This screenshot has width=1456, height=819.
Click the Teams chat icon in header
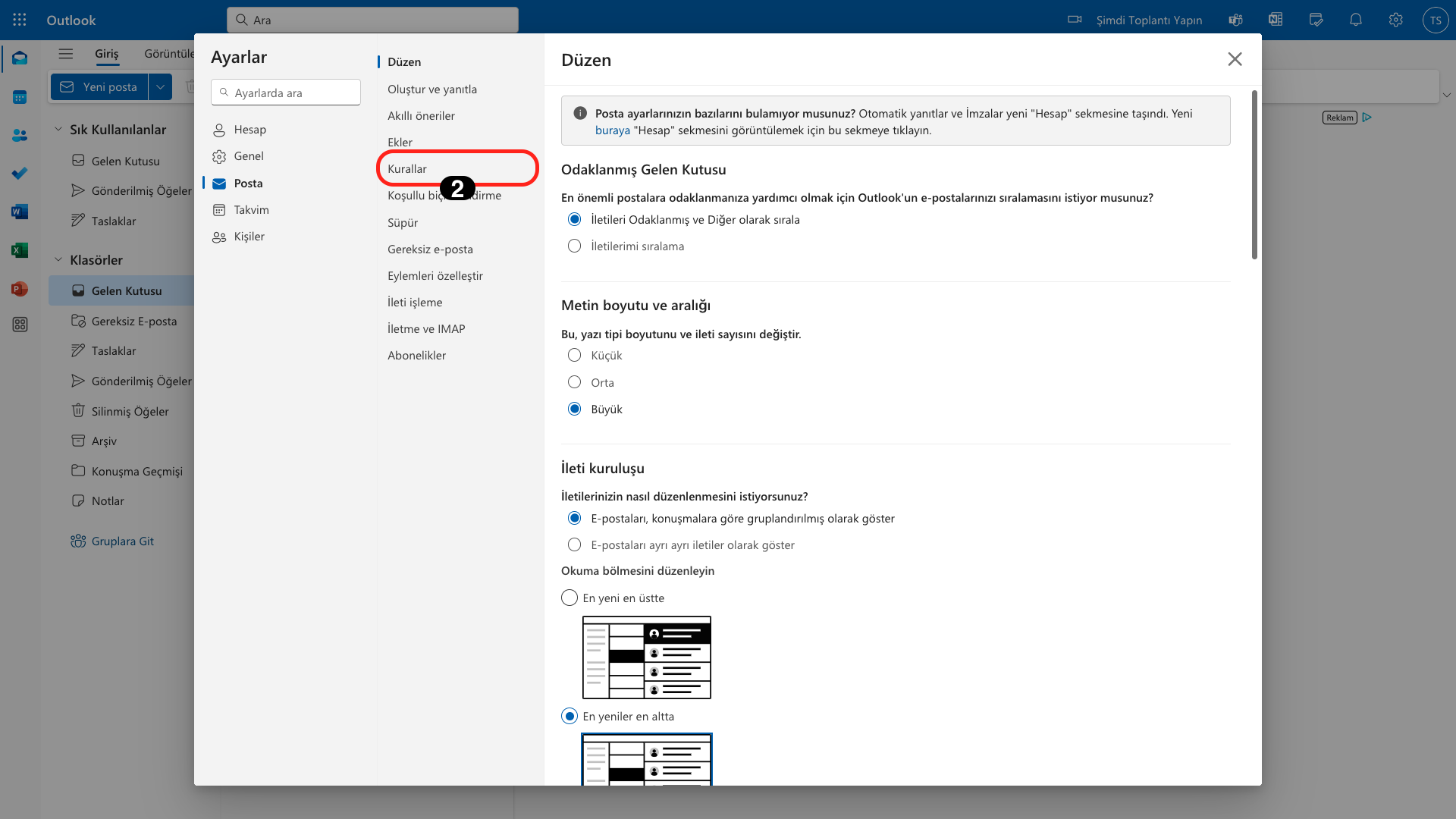1236,20
